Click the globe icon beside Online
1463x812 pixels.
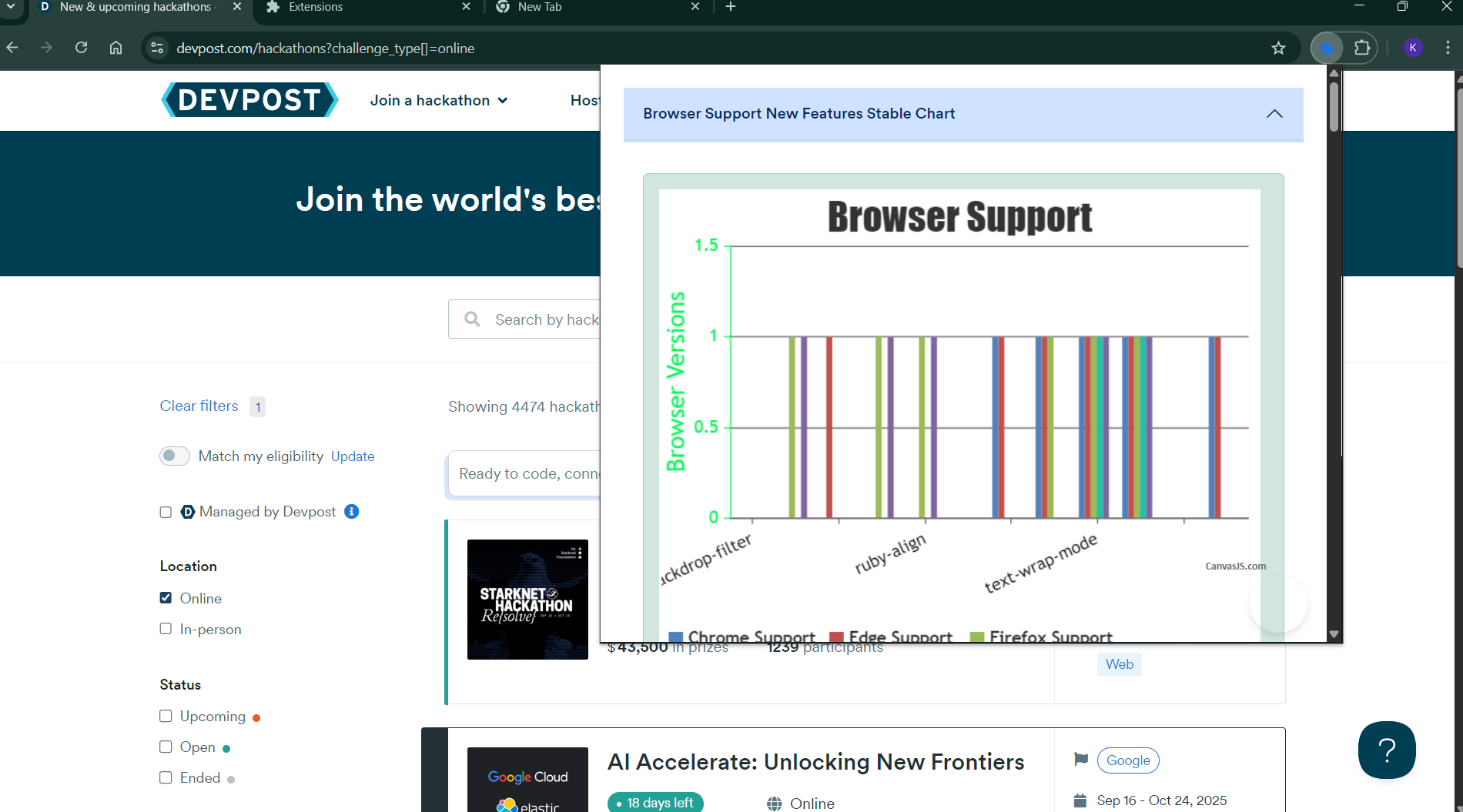[x=775, y=804]
